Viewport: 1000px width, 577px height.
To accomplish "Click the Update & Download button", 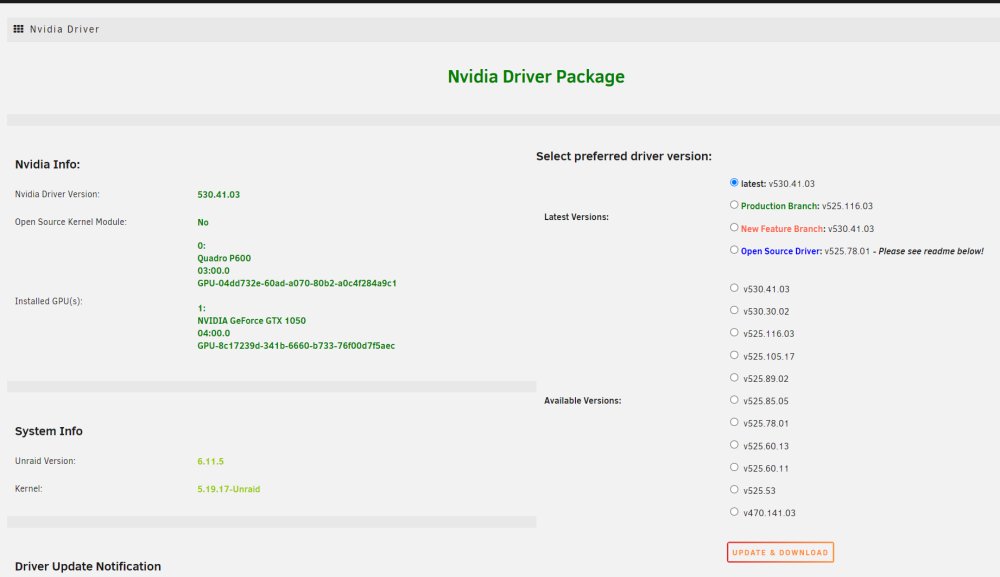I will coord(780,552).
